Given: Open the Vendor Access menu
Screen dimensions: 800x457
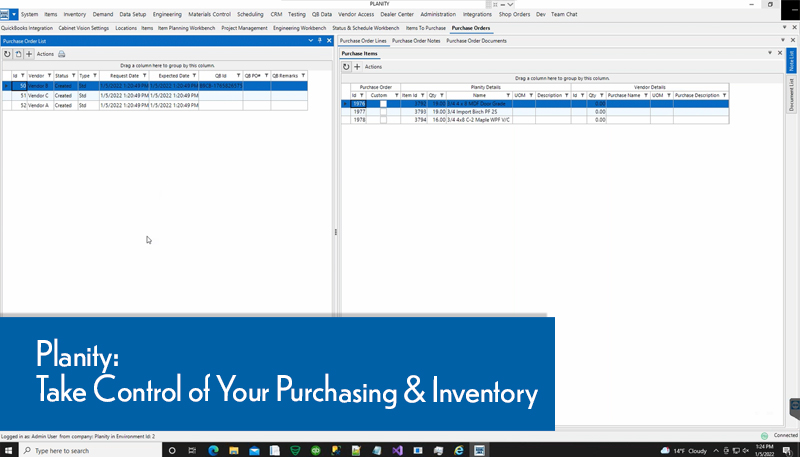Looking at the screenshot, I should point(356,14).
